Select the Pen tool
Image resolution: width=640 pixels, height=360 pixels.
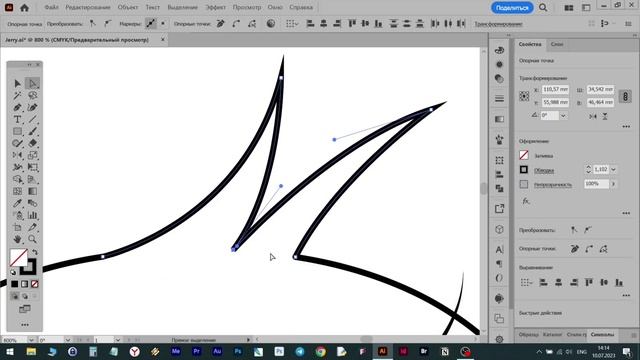click(x=17, y=107)
